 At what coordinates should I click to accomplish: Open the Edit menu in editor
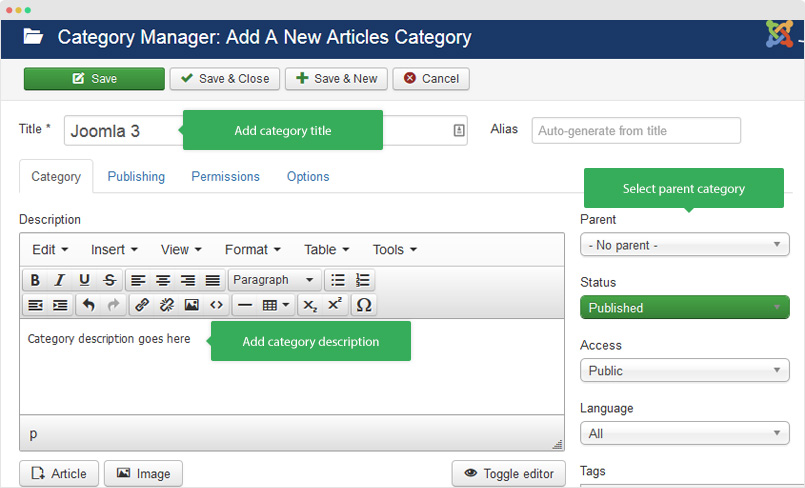click(x=50, y=250)
